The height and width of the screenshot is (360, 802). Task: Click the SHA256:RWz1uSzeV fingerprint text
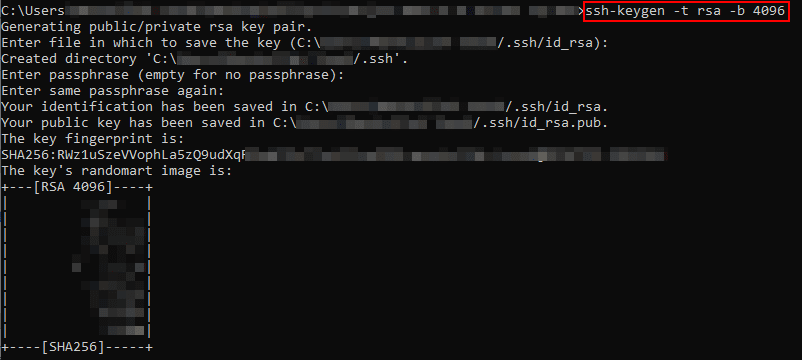[x=124, y=155]
